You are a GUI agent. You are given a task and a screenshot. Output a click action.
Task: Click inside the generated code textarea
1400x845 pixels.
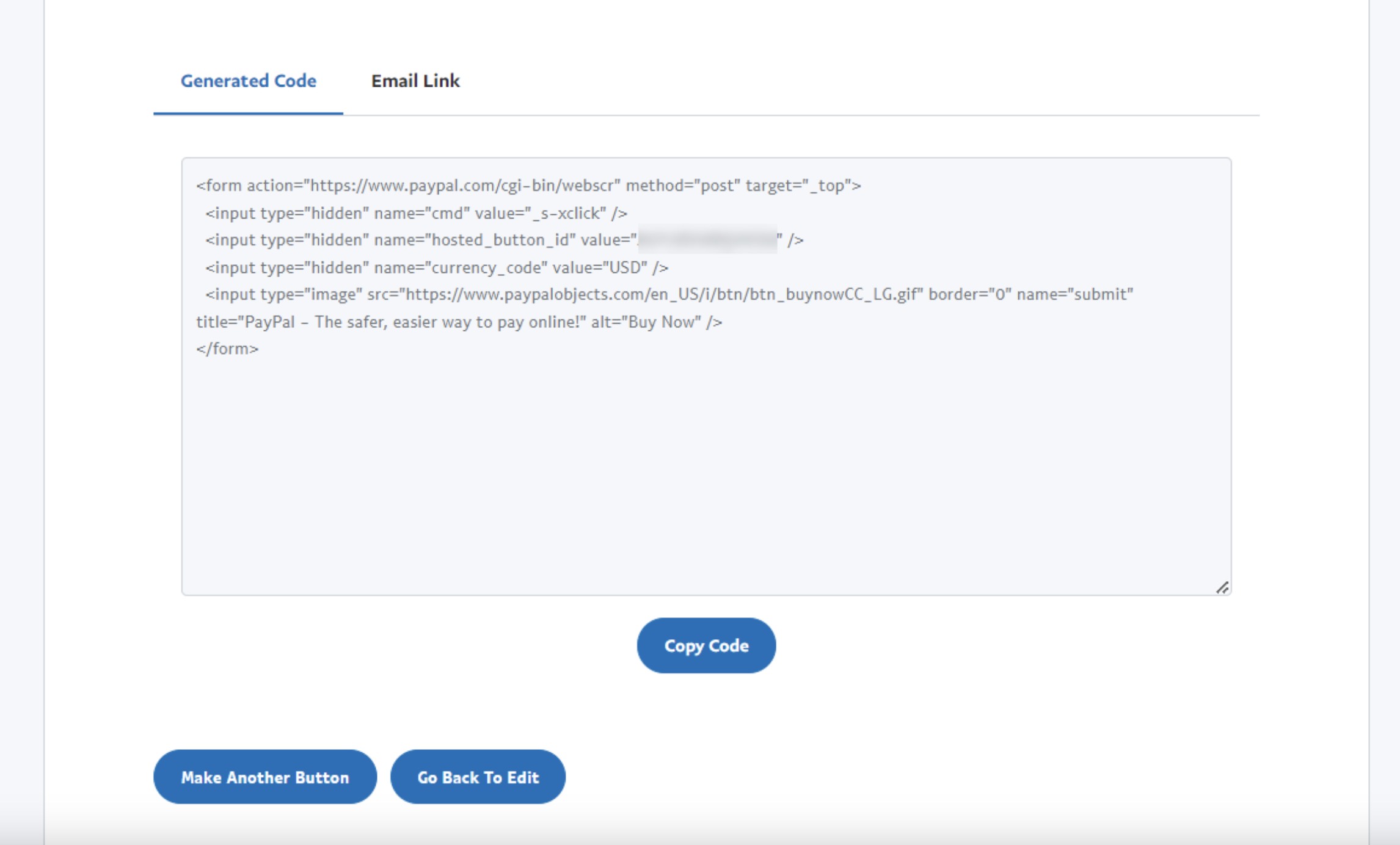[x=706, y=376]
